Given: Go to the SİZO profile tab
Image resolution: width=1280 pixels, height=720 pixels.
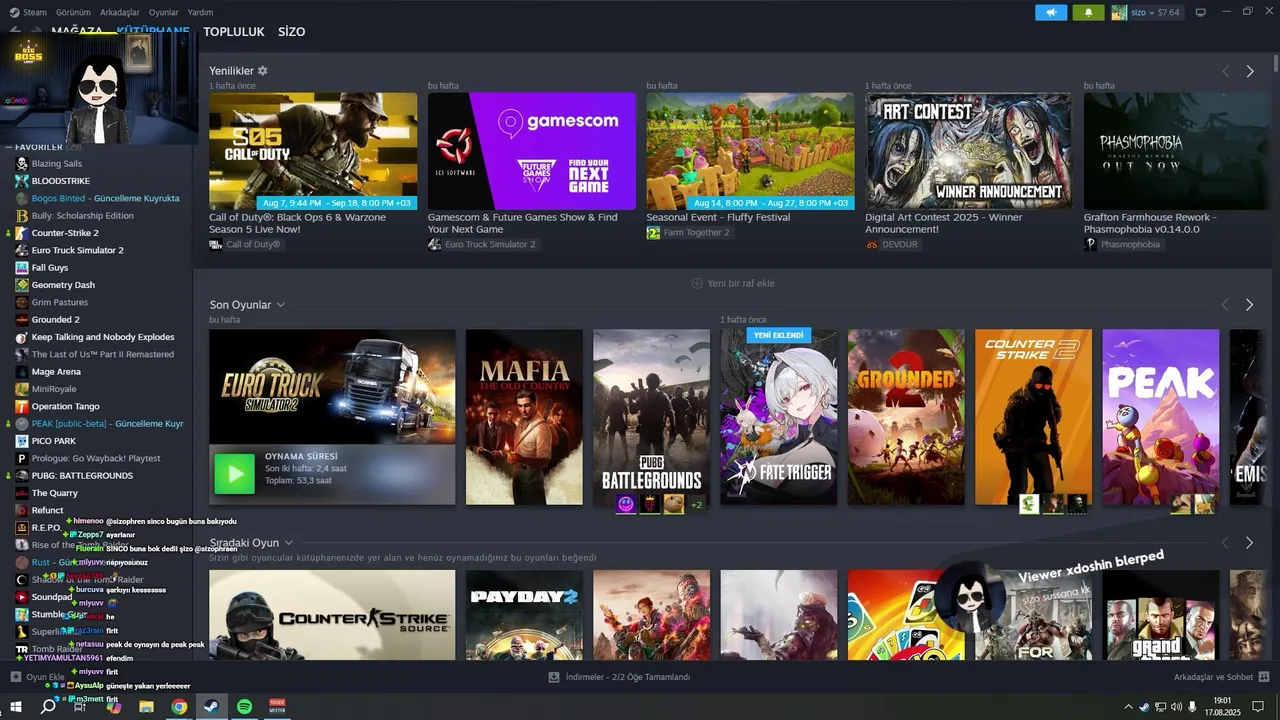Looking at the screenshot, I should (292, 32).
